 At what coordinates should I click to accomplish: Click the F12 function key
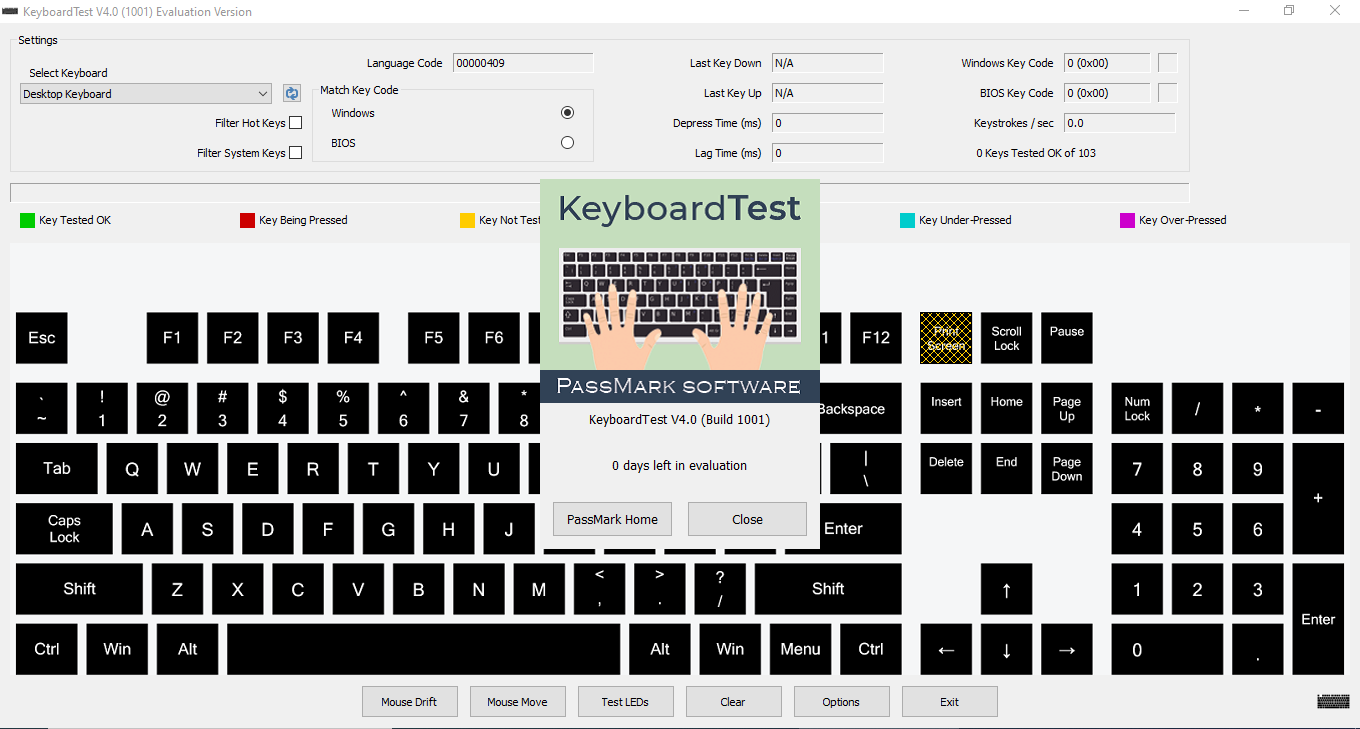[x=875, y=338]
